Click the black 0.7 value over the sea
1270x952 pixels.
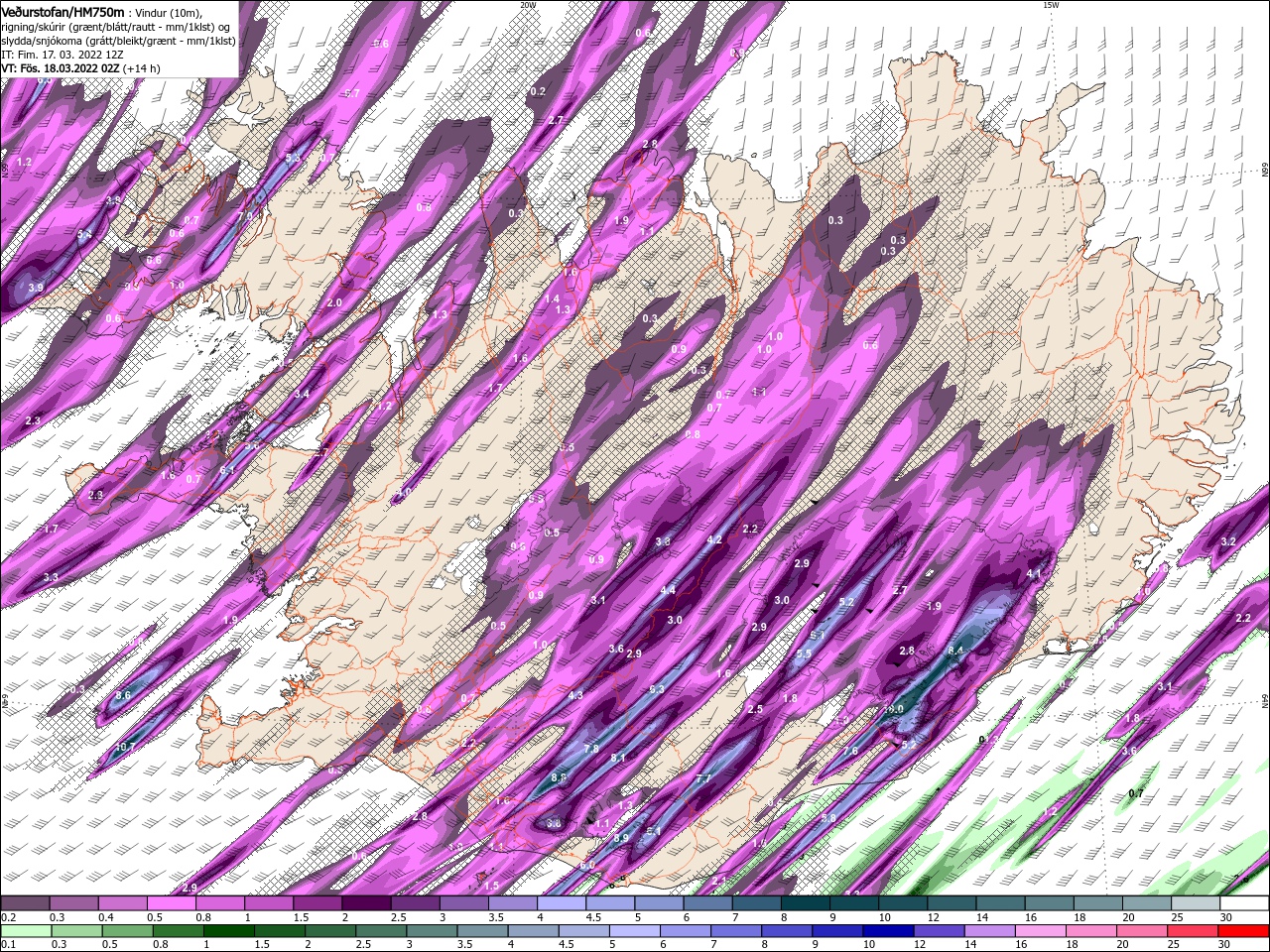pyautogui.click(x=1136, y=793)
